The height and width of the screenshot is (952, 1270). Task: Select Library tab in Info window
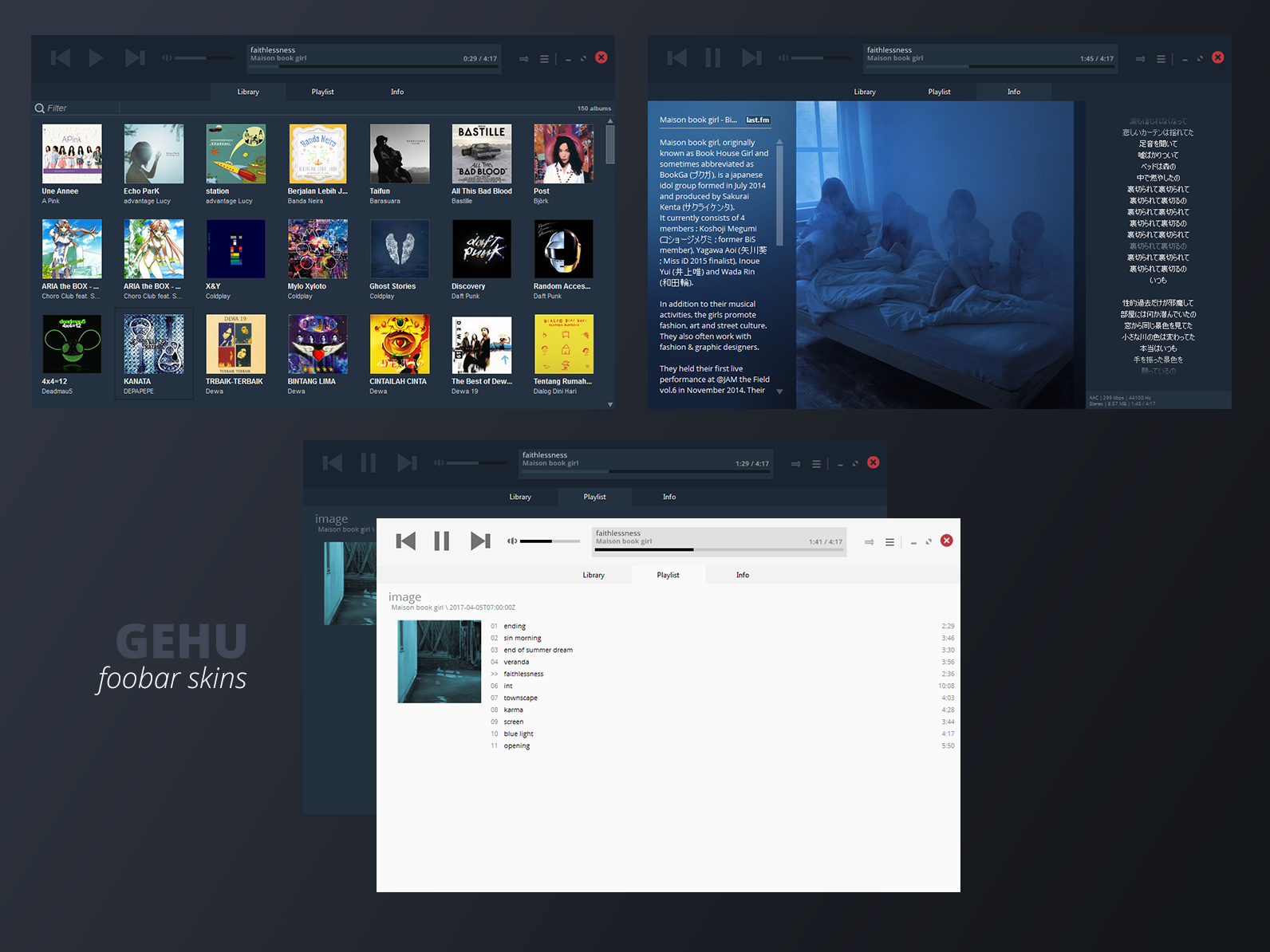(865, 92)
